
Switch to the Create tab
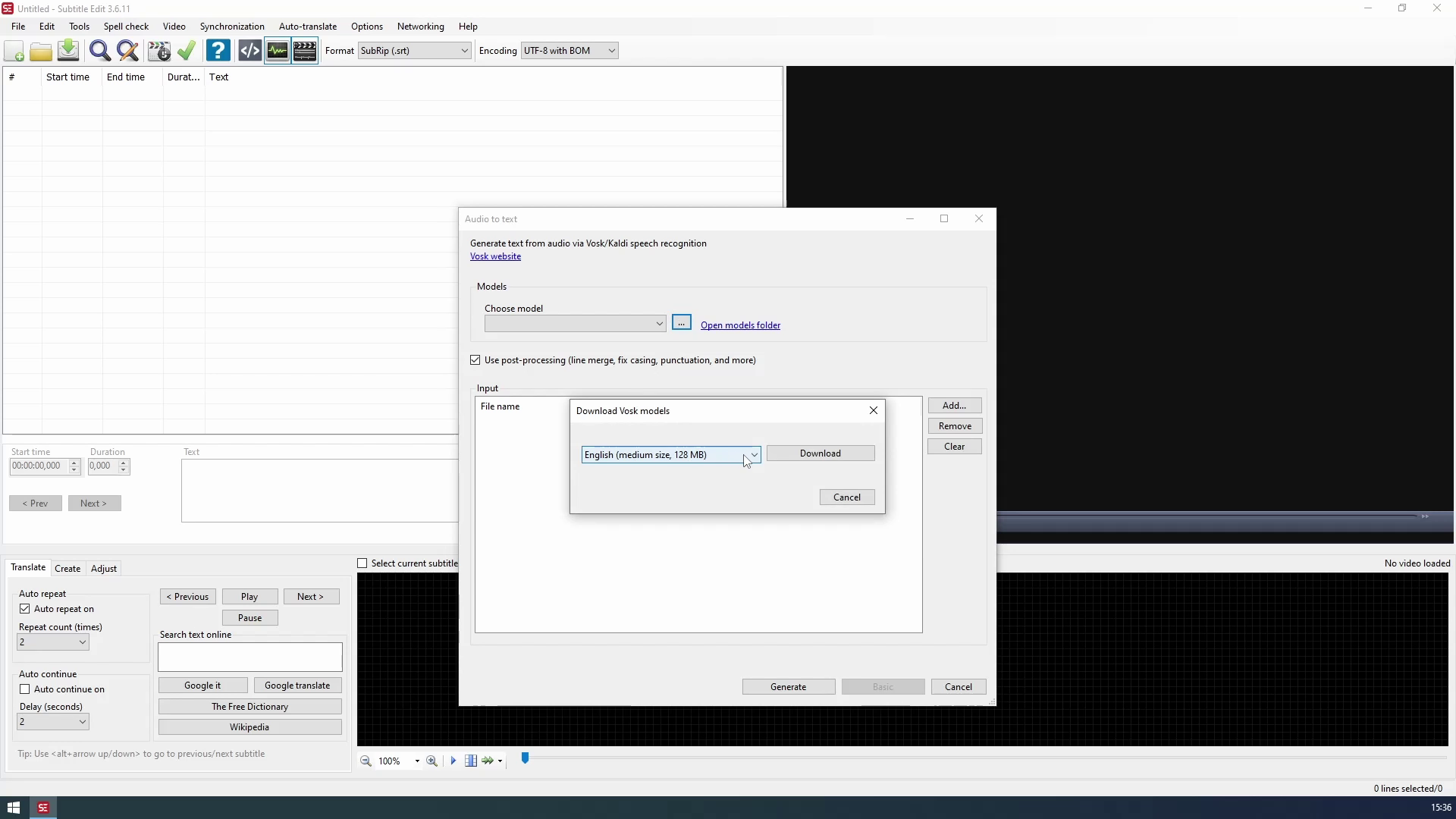tap(67, 569)
